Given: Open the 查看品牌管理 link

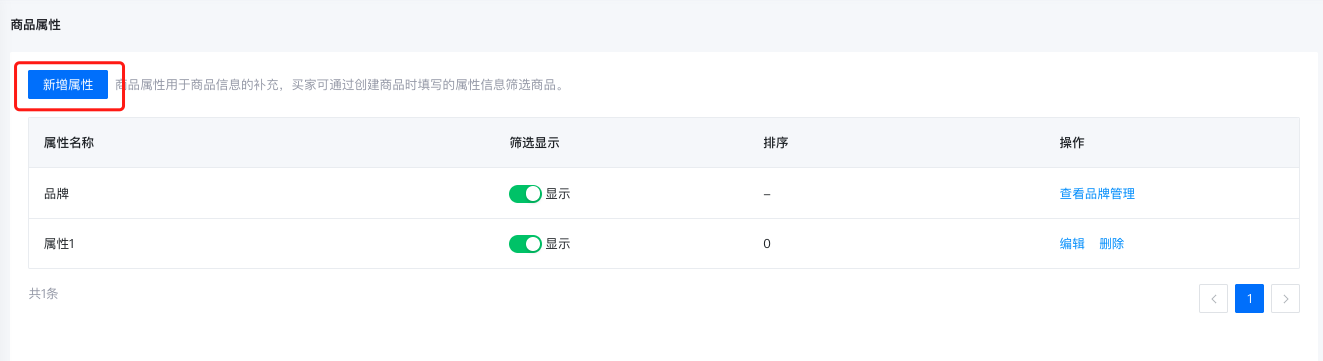Looking at the screenshot, I should coord(1097,194).
